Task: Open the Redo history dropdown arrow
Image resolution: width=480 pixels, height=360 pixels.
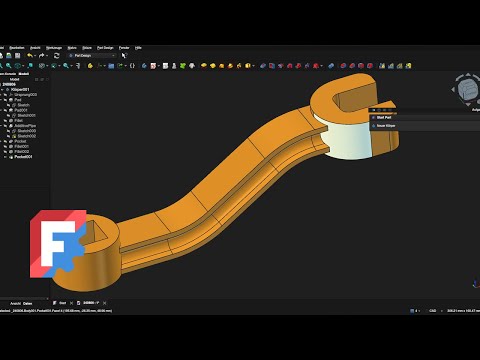Action: (x=47, y=55)
